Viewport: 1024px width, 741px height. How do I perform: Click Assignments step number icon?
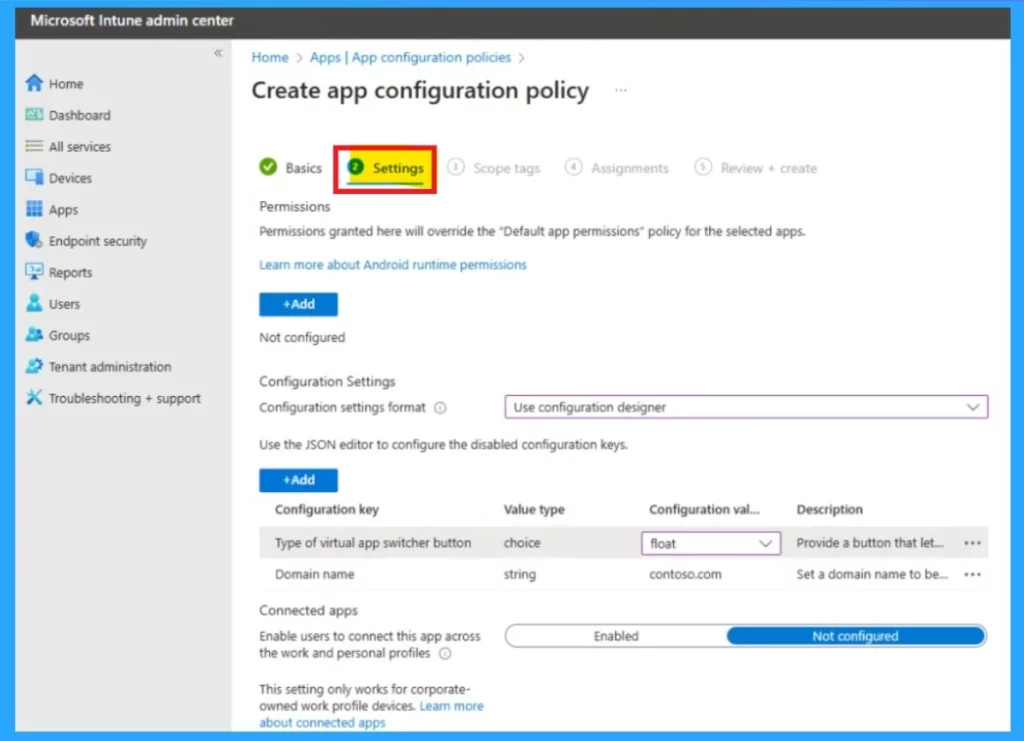click(573, 167)
